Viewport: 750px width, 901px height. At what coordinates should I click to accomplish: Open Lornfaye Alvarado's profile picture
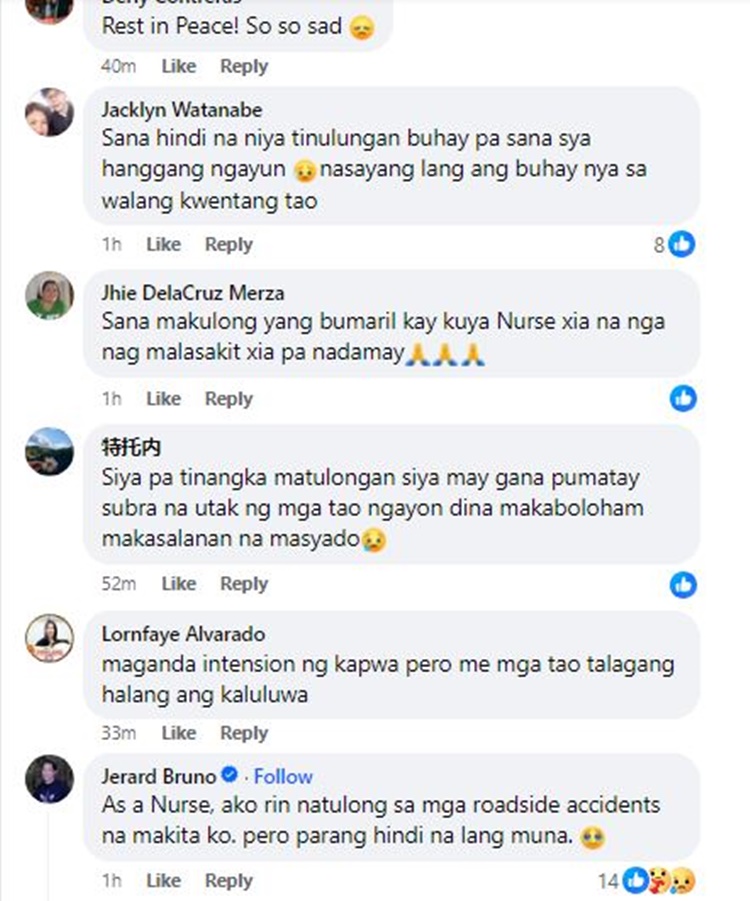[49, 638]
